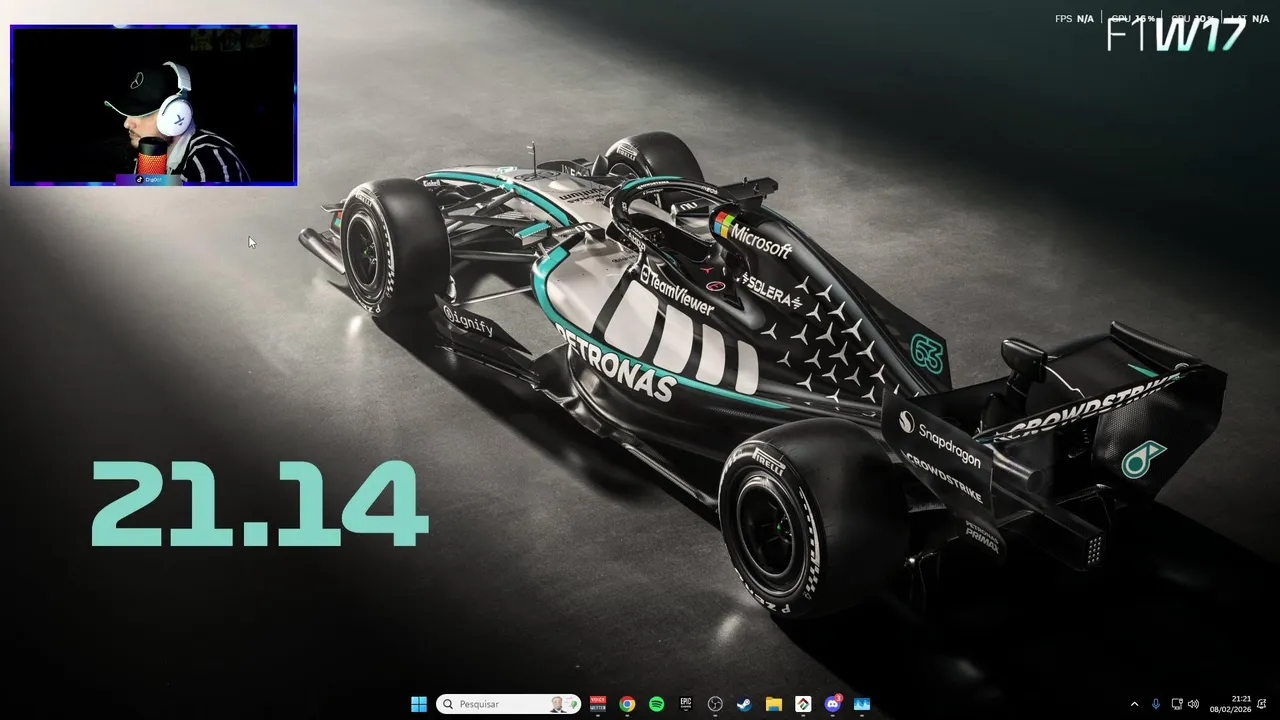Open the Windows Start menu
This screenshot has width=1280, height=720.
[419, 704]
